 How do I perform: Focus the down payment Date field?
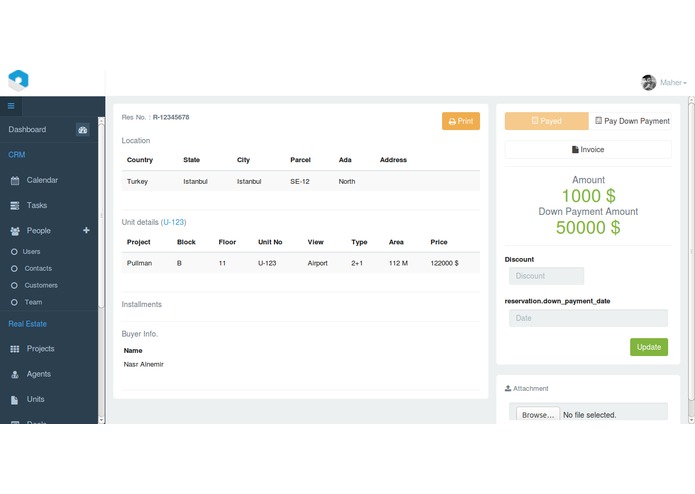click(588, 318)
